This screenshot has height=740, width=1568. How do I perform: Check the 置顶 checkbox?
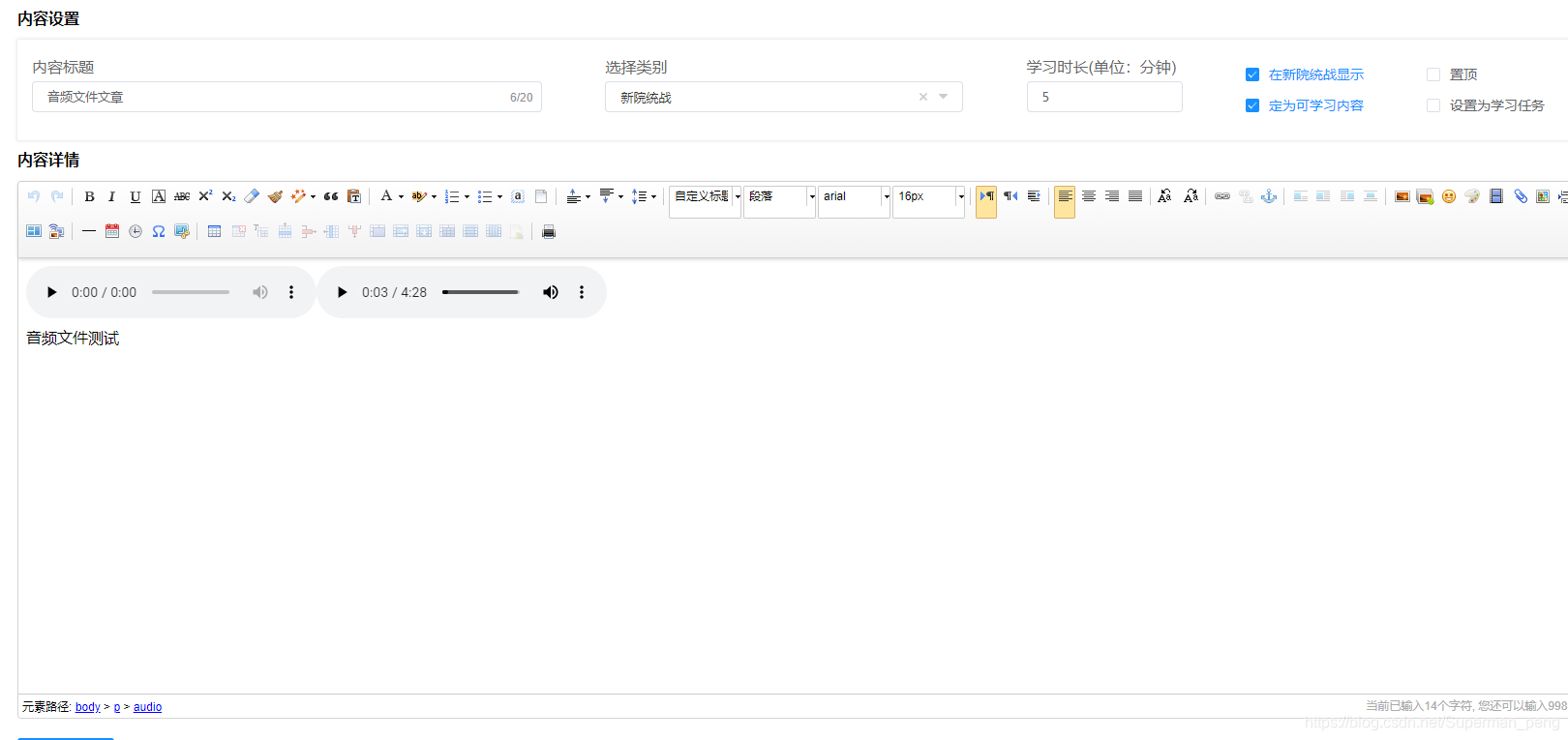tap(1433, 74)
